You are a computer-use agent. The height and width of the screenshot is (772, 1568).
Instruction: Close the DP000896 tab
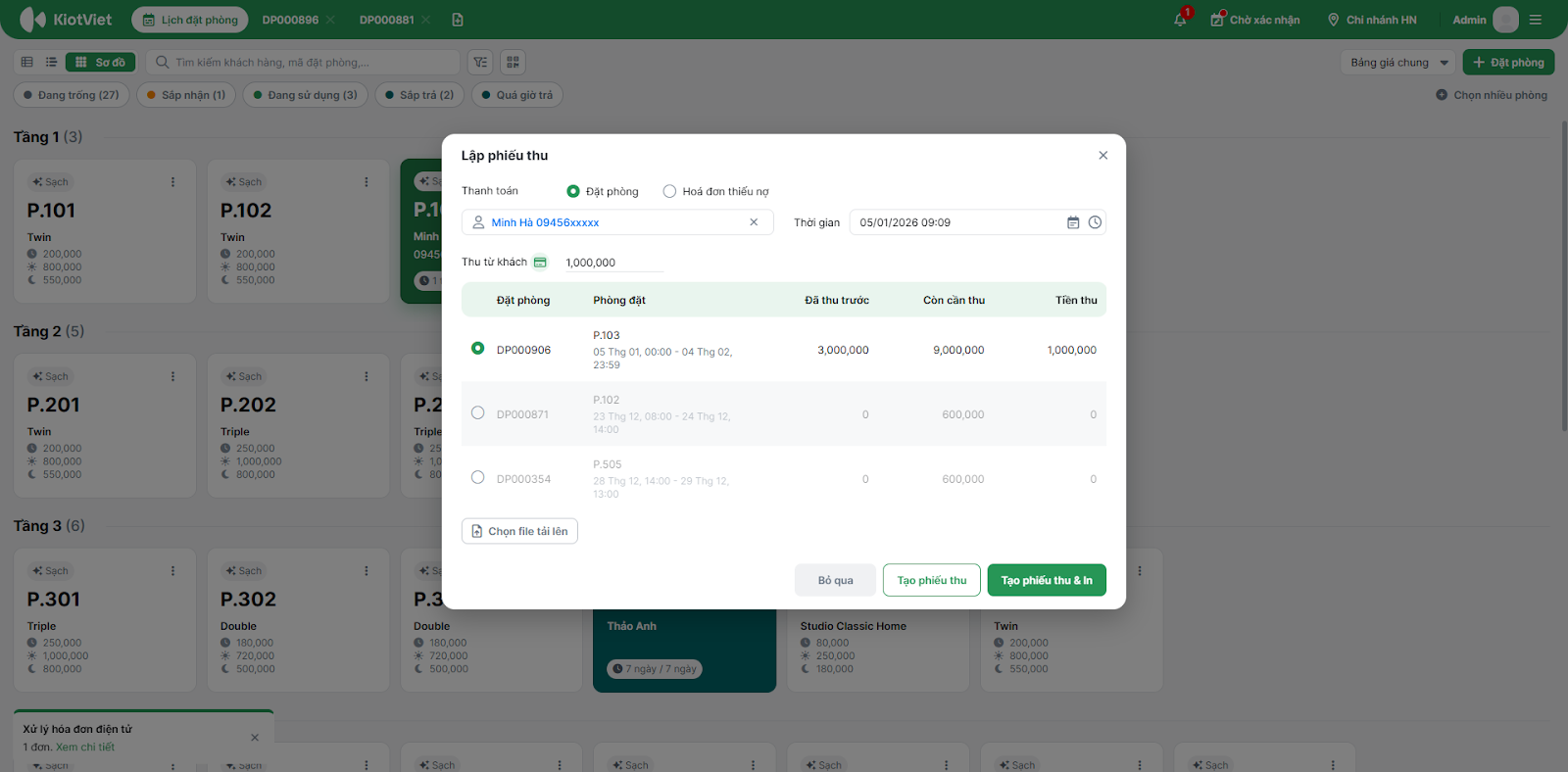click(x=330, y=20)
